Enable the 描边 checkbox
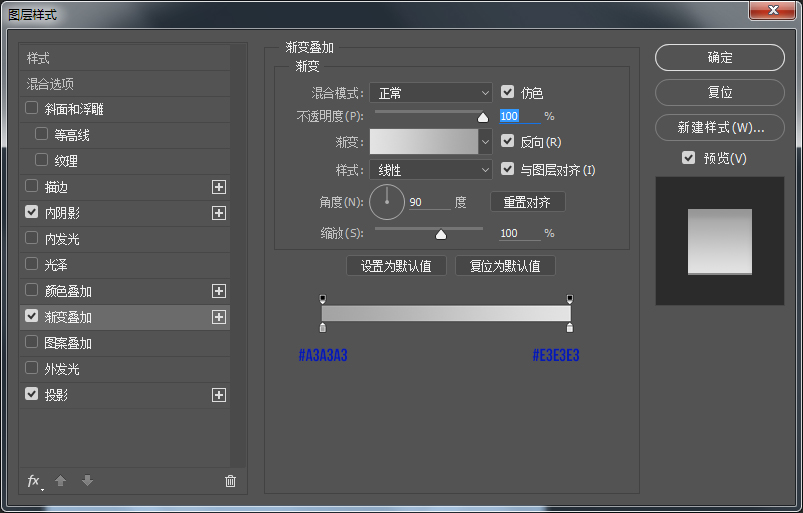 pos(32,186)
